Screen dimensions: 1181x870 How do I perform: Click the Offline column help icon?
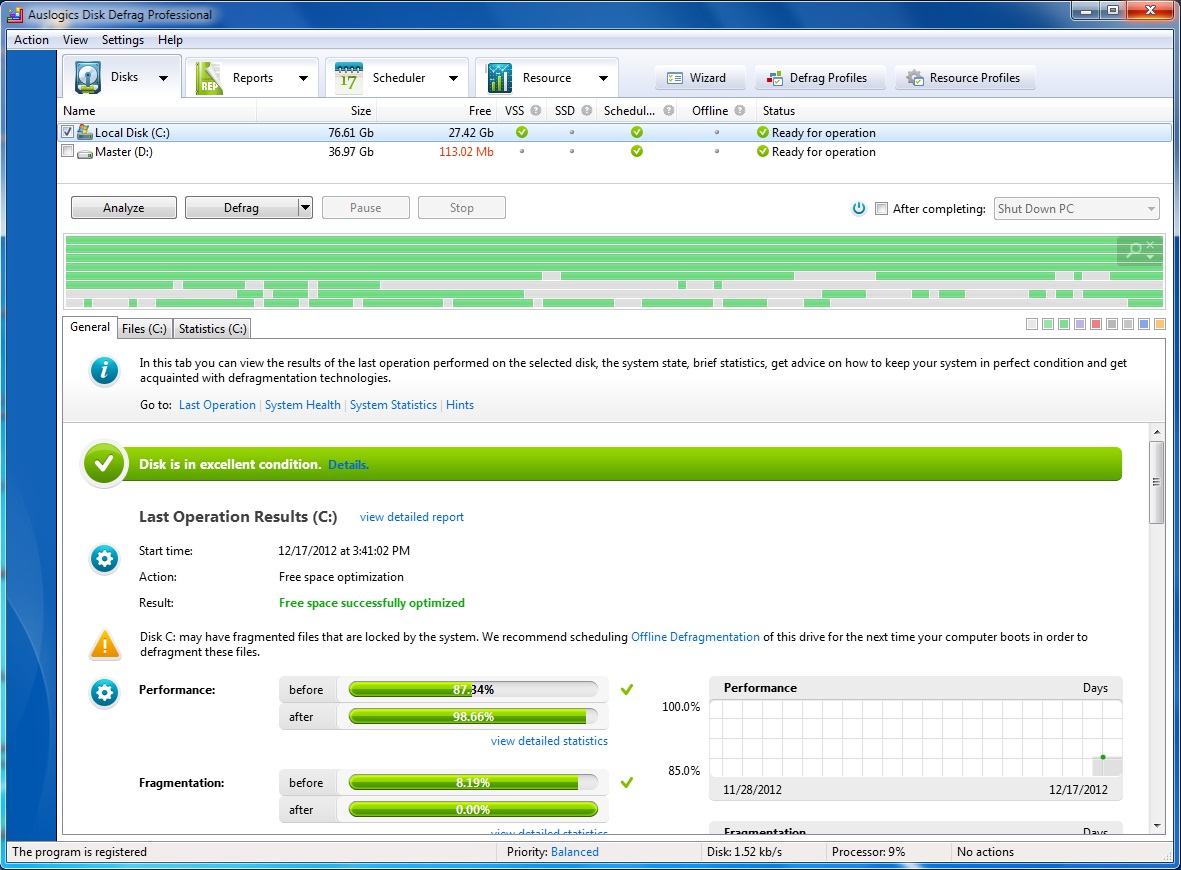(740, 111)
